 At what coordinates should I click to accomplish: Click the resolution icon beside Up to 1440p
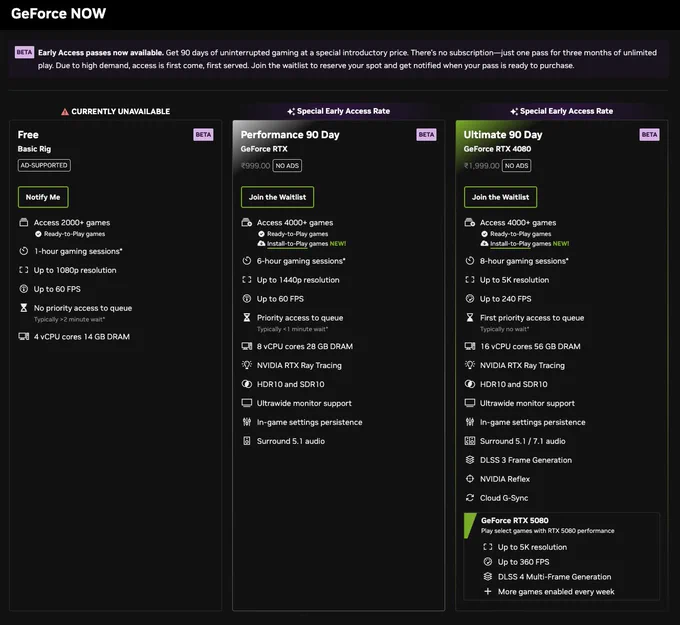247,280
